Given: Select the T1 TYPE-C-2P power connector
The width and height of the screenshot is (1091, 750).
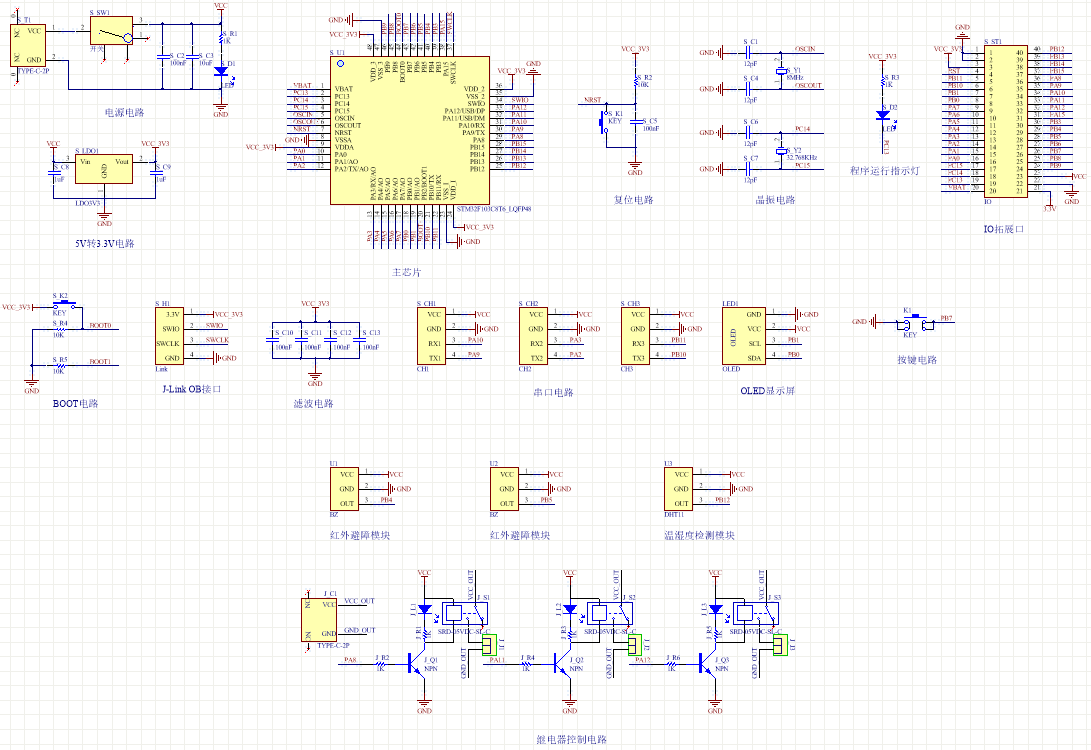Looking at the screenshot, I should click(28, 46).
